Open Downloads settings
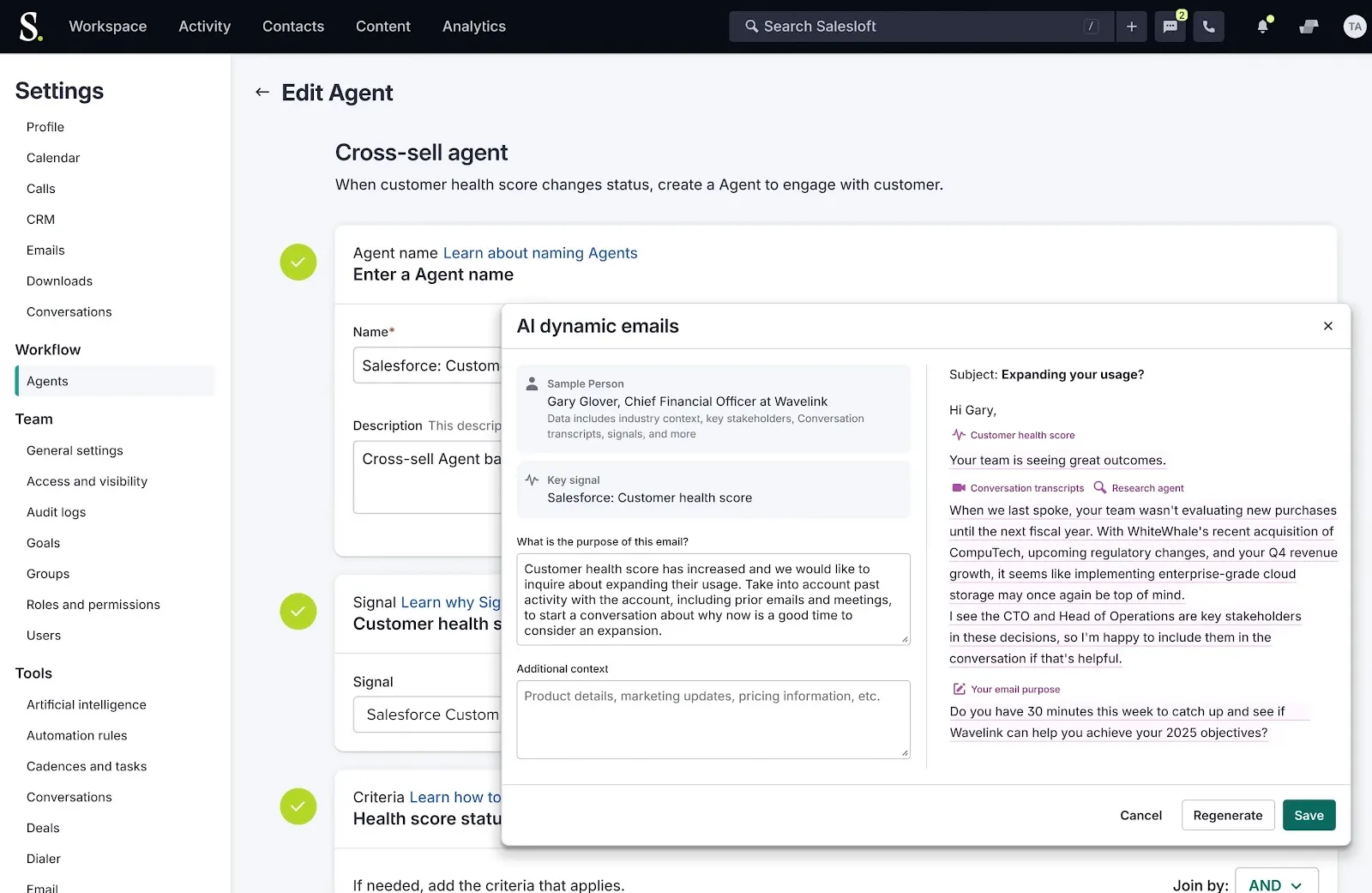Image resolution: width=1372 pixels, height=893 pixels. click(59, 281)
